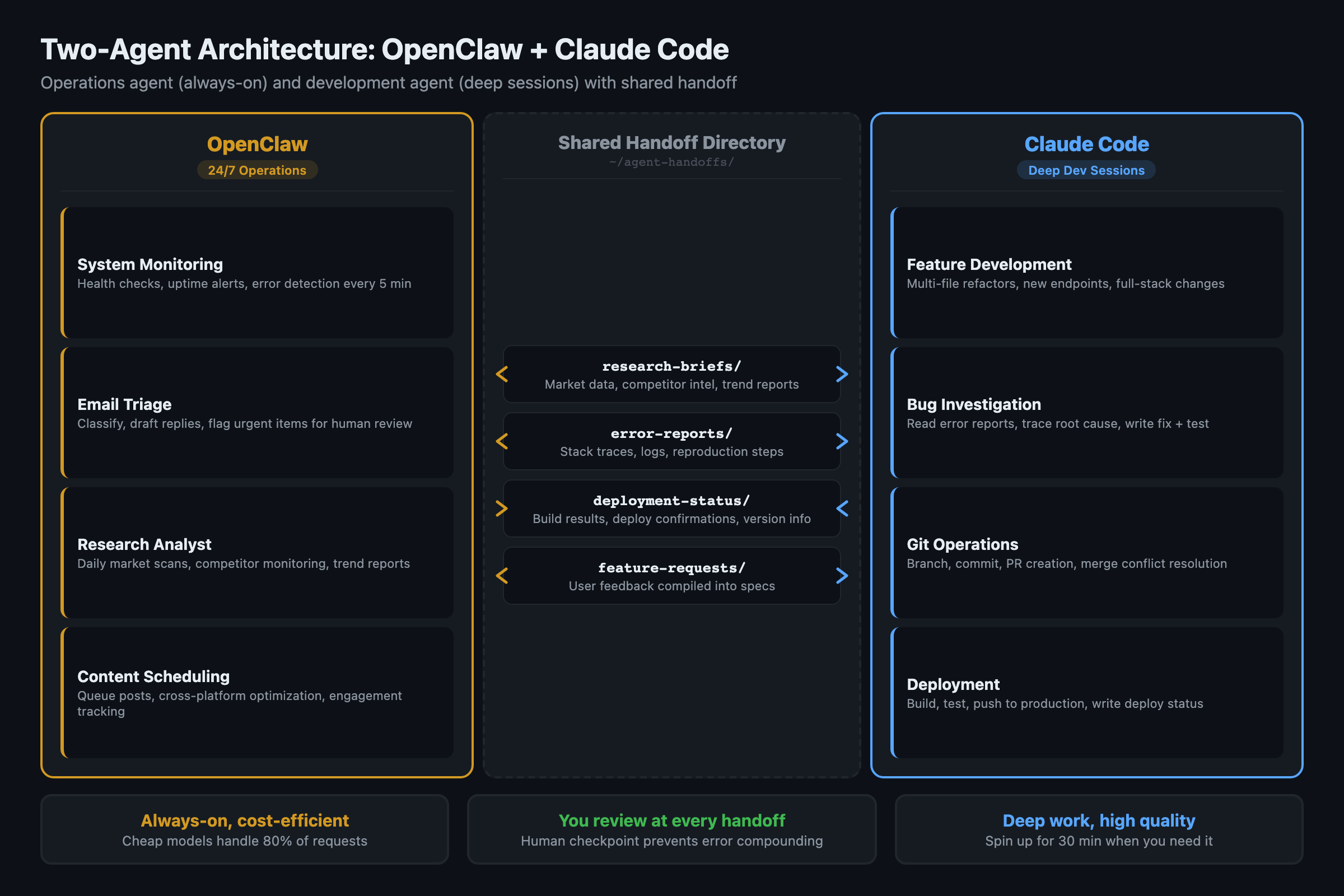Click the OpenClaw column heading
This screenshot has width=1344, height=896.
257,144
